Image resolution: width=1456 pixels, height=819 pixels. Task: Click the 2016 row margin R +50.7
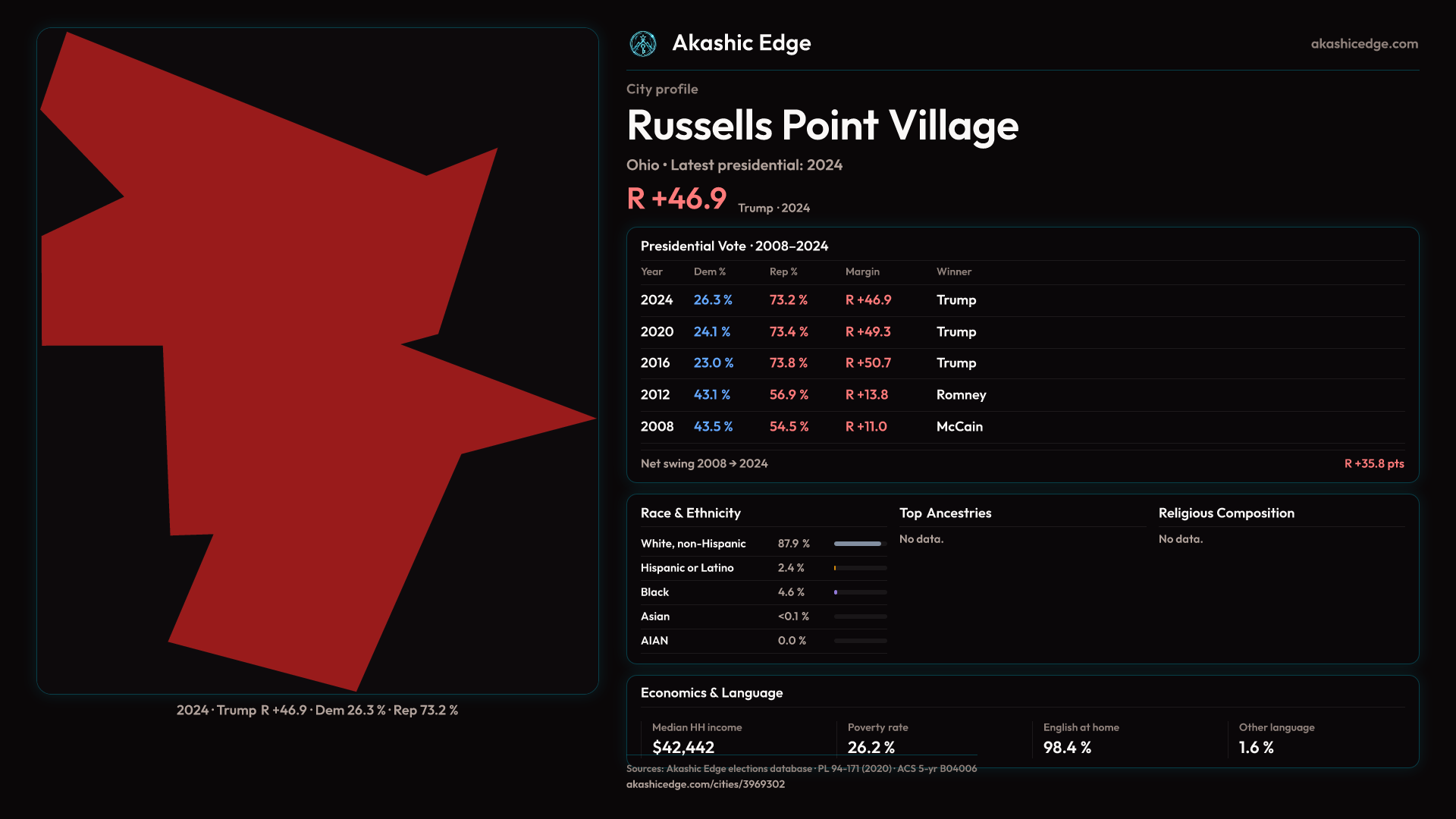[x=868, y=363]
